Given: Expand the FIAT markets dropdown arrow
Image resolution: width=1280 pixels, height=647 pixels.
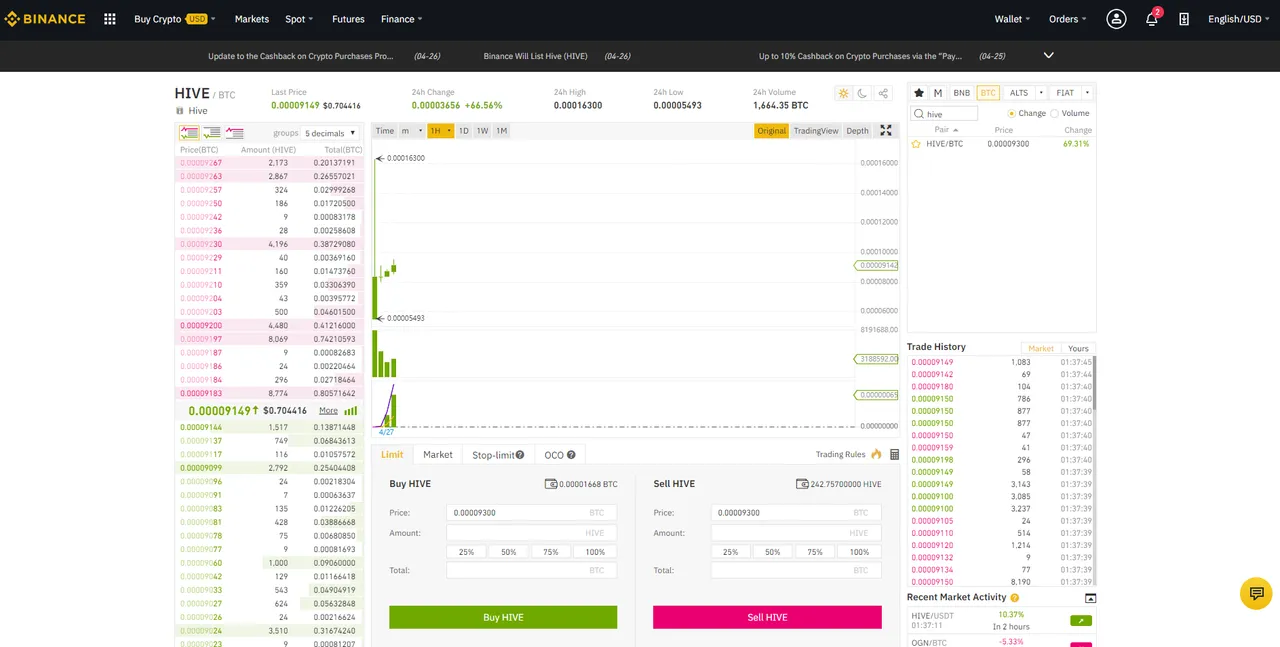Looking at the screenshot, I should (1087, 93).
